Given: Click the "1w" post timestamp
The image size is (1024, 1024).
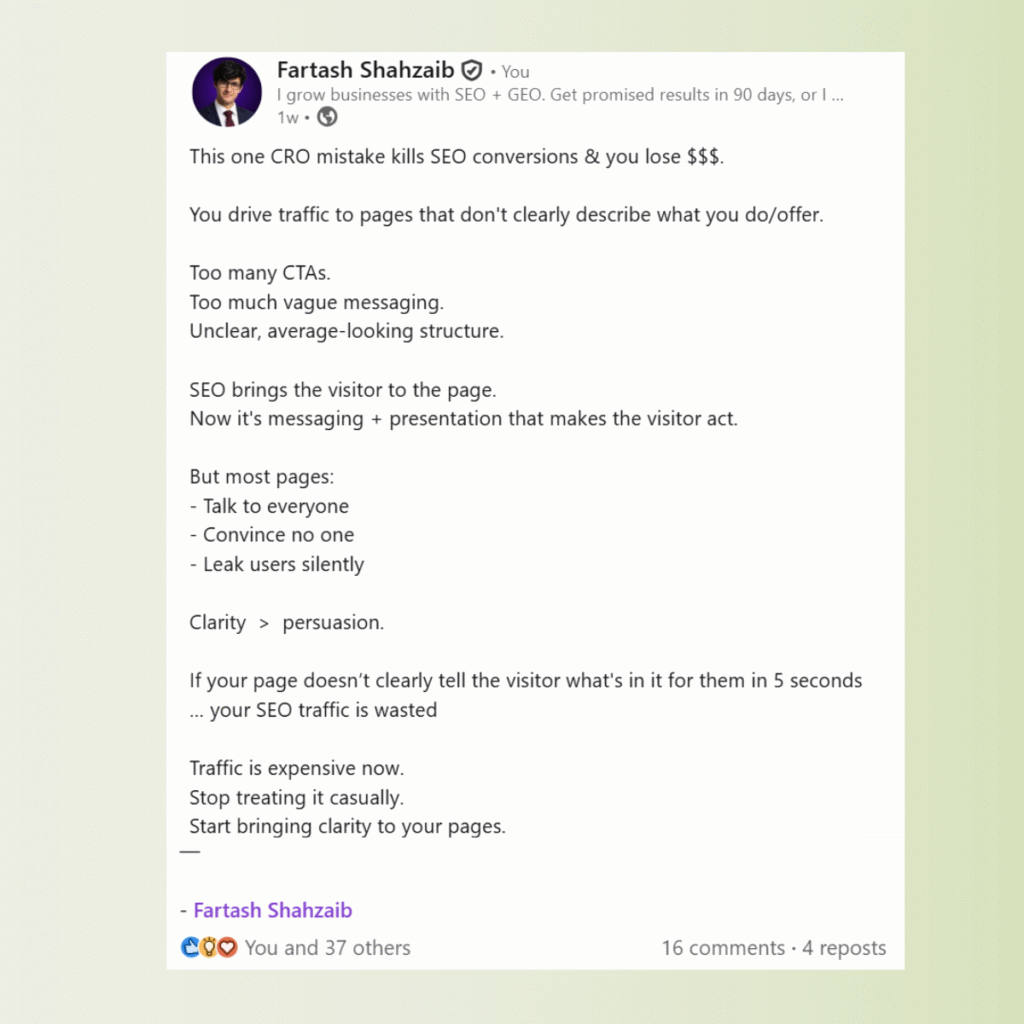Looking at the screenshot, I should (x=287, y=118).
